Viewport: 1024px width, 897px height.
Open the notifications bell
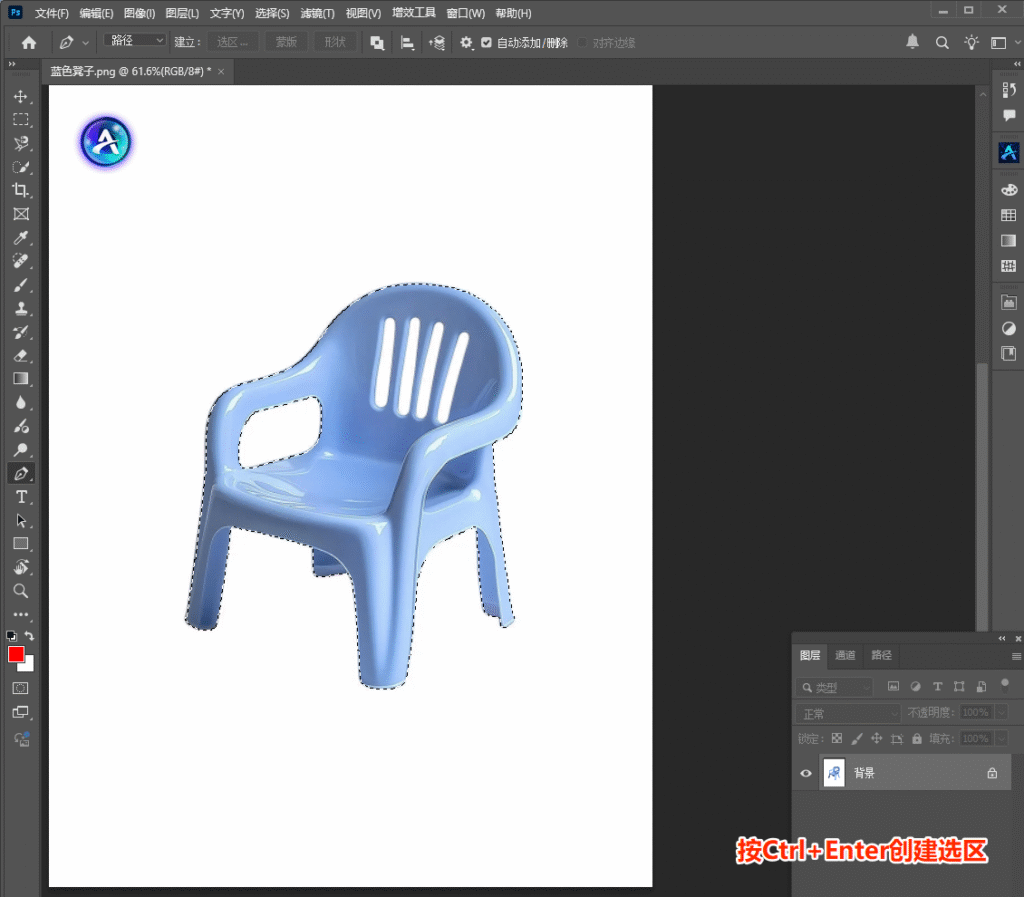pyautogui.click(x=912, y=42)
